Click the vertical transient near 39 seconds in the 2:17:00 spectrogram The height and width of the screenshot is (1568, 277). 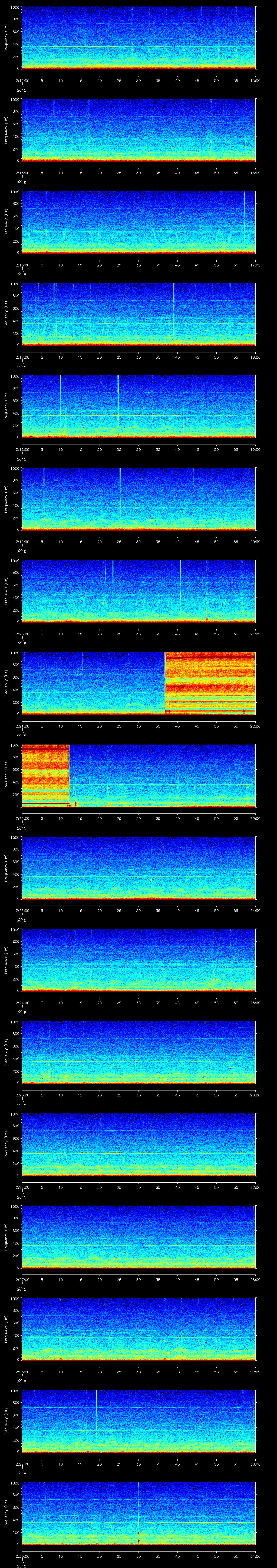173,309
